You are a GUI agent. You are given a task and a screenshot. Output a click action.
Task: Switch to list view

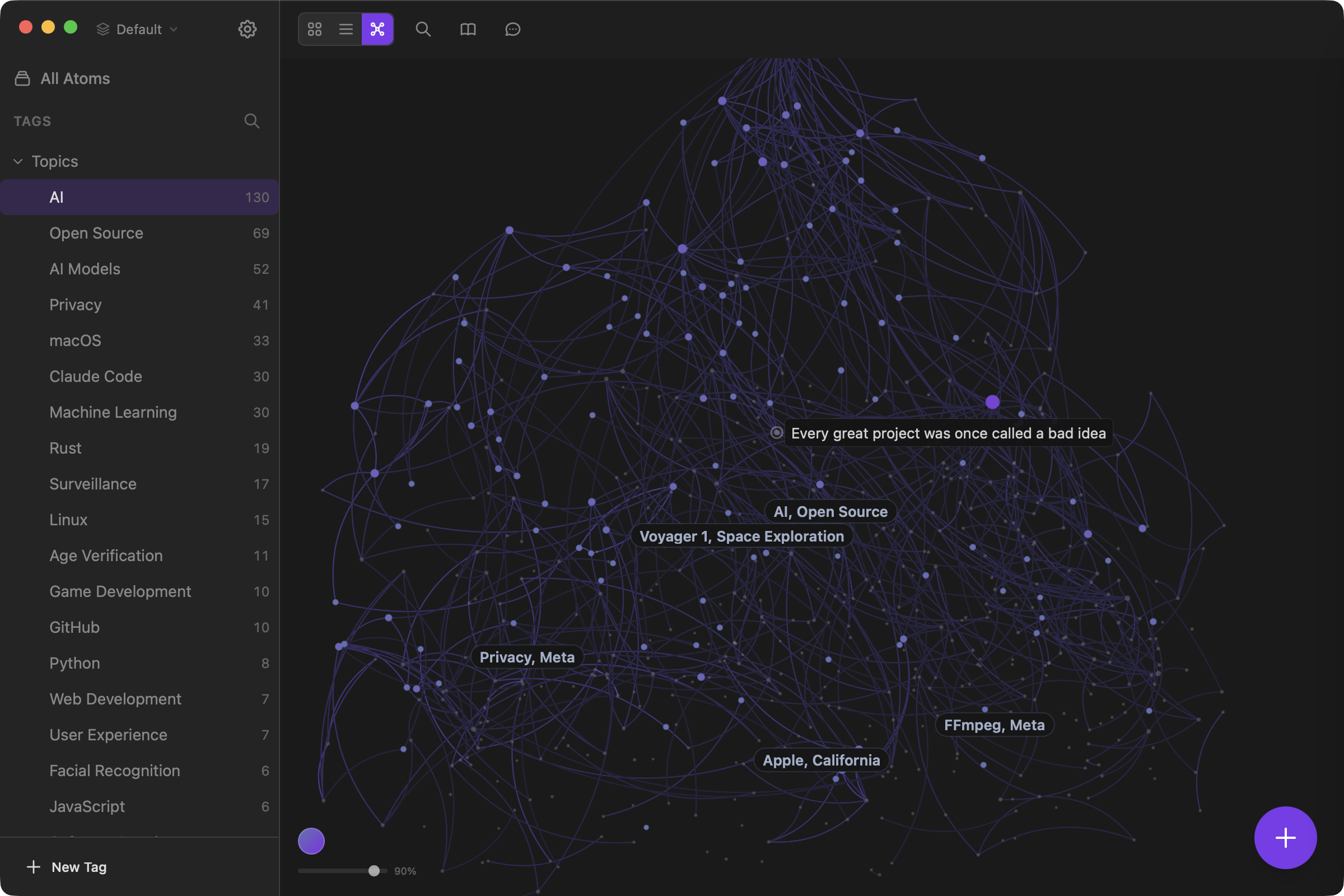click(x=346, y=29)
